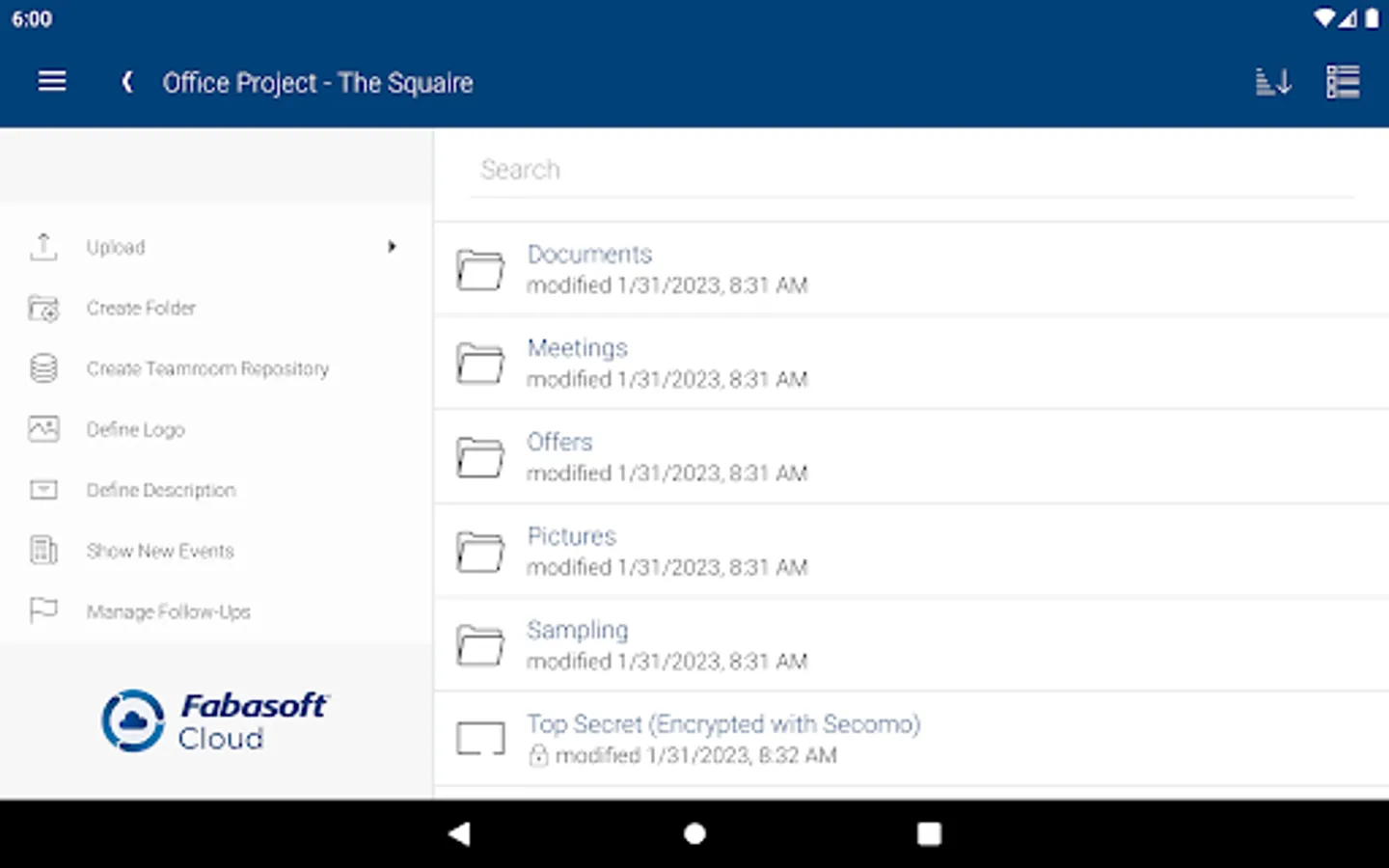This screenshot has height=868, width=1389.
Task: Open the Top Secret encrypted item
Action: click(722, 724)
